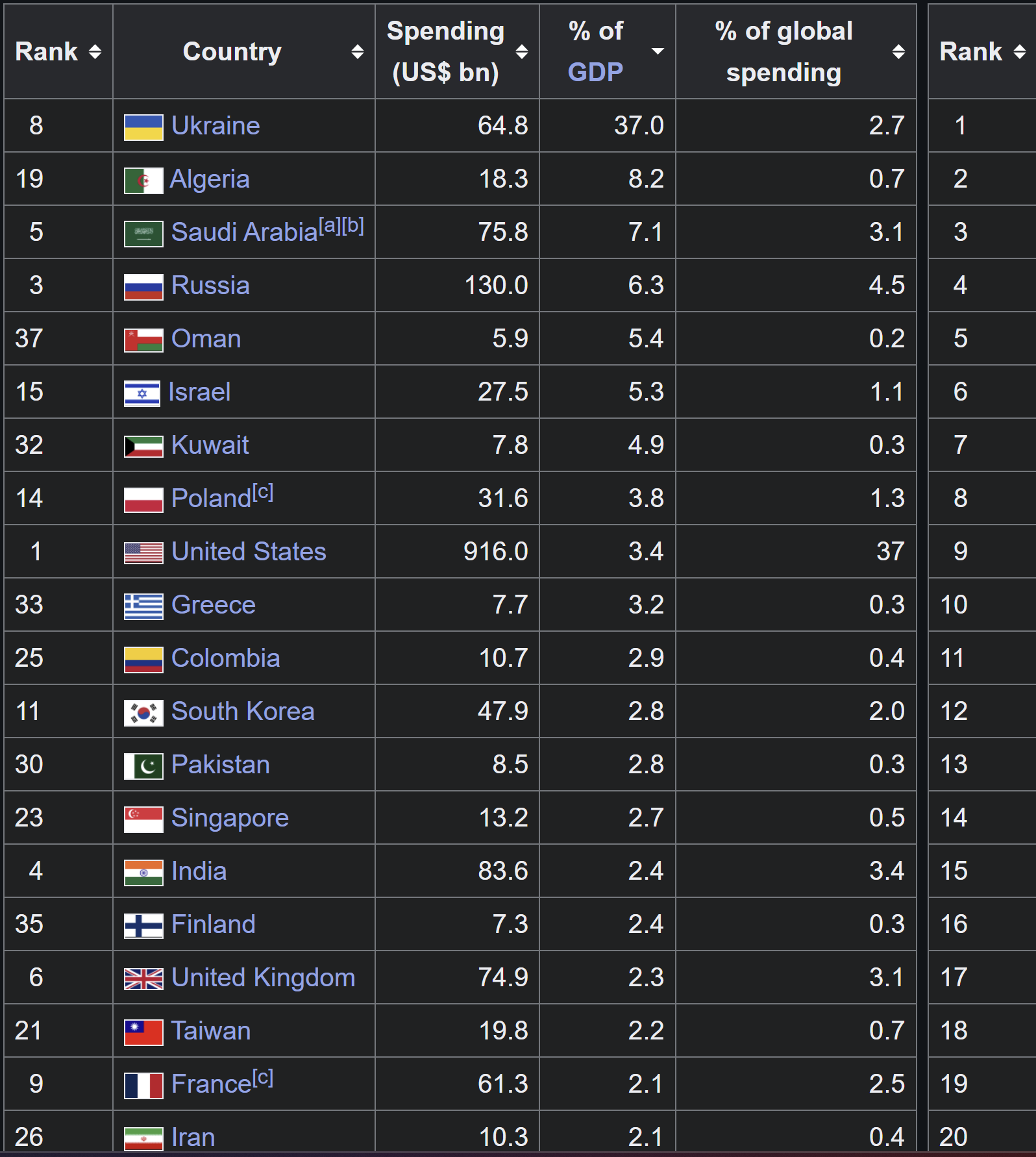Select Saudi Arabia's spending value 75.8
This screenshot has height=1157, width=1036.
(x=503, y=232)
